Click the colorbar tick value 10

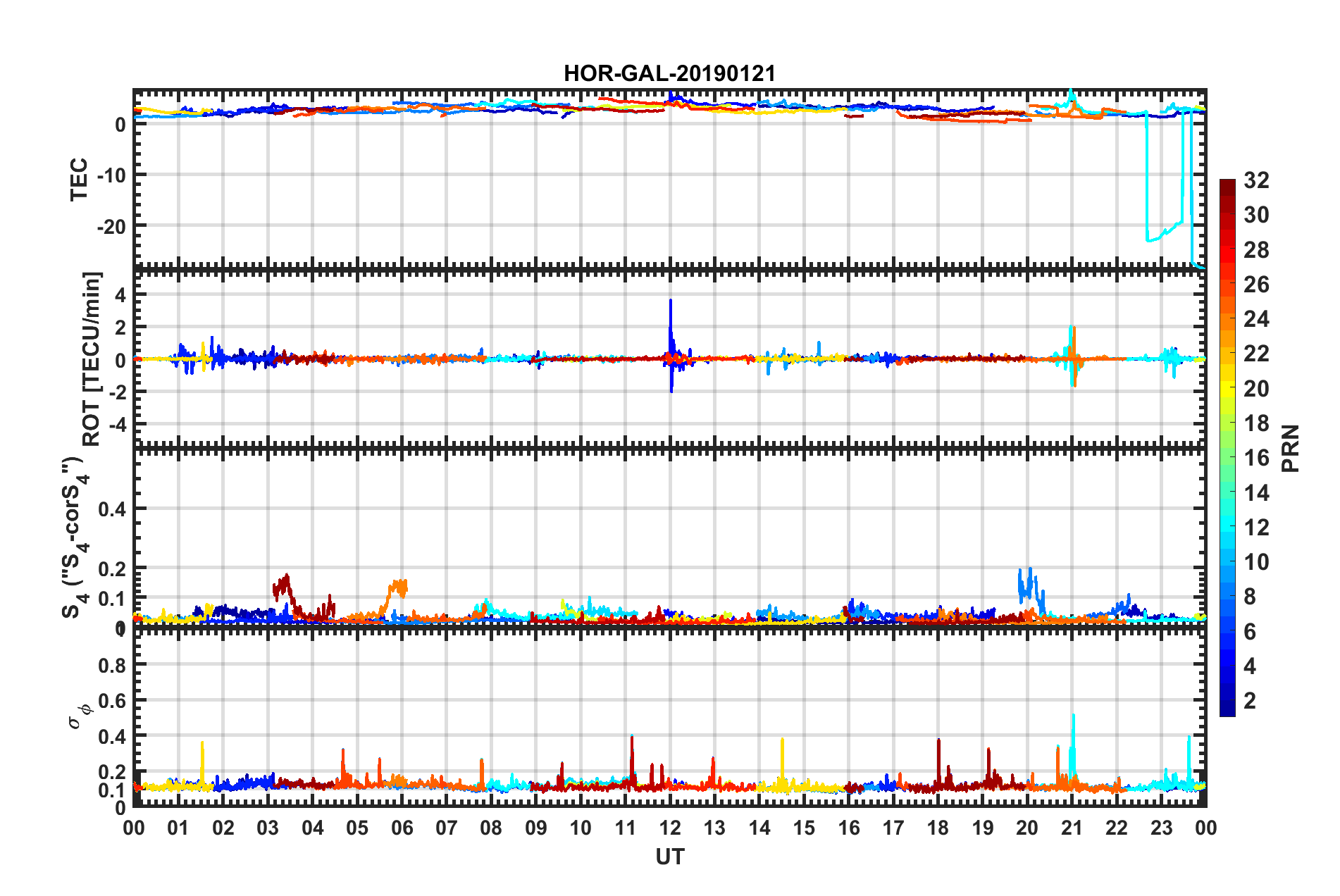[x=1256, y=562]
